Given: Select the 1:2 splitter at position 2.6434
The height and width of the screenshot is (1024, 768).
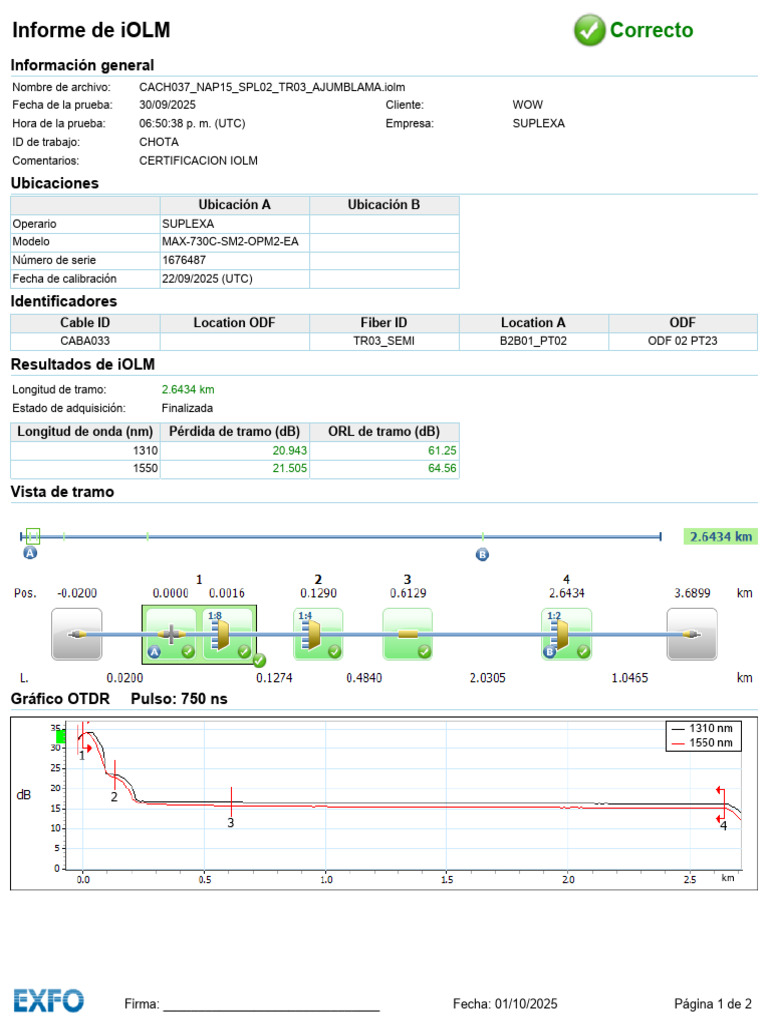Looking at the screenshot, I should point(566,633).
